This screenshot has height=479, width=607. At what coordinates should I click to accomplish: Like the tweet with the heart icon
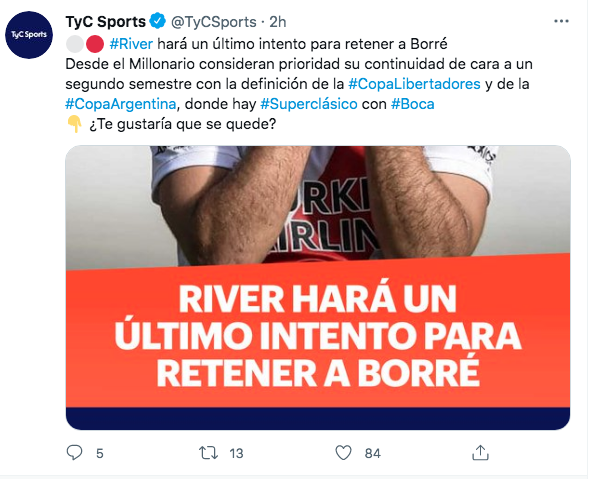pos(343,453)
